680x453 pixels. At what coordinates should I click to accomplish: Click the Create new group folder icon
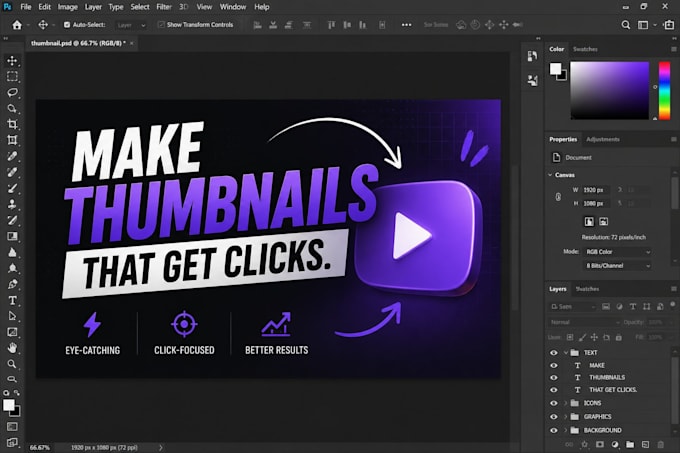pos(630,444)
